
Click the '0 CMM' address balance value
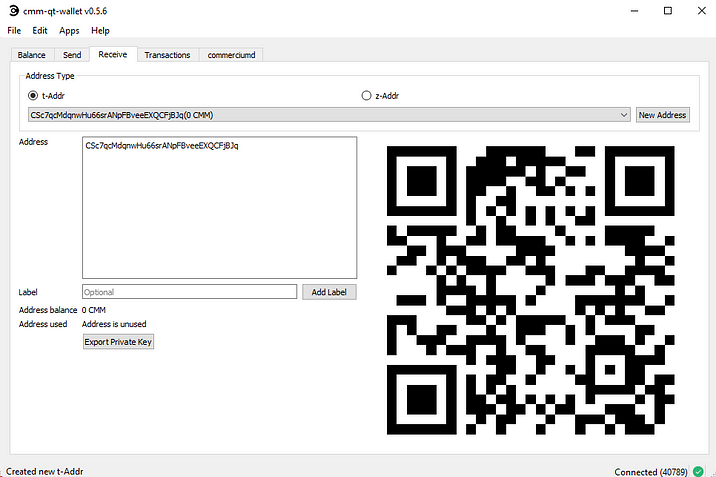click(94, 310)
